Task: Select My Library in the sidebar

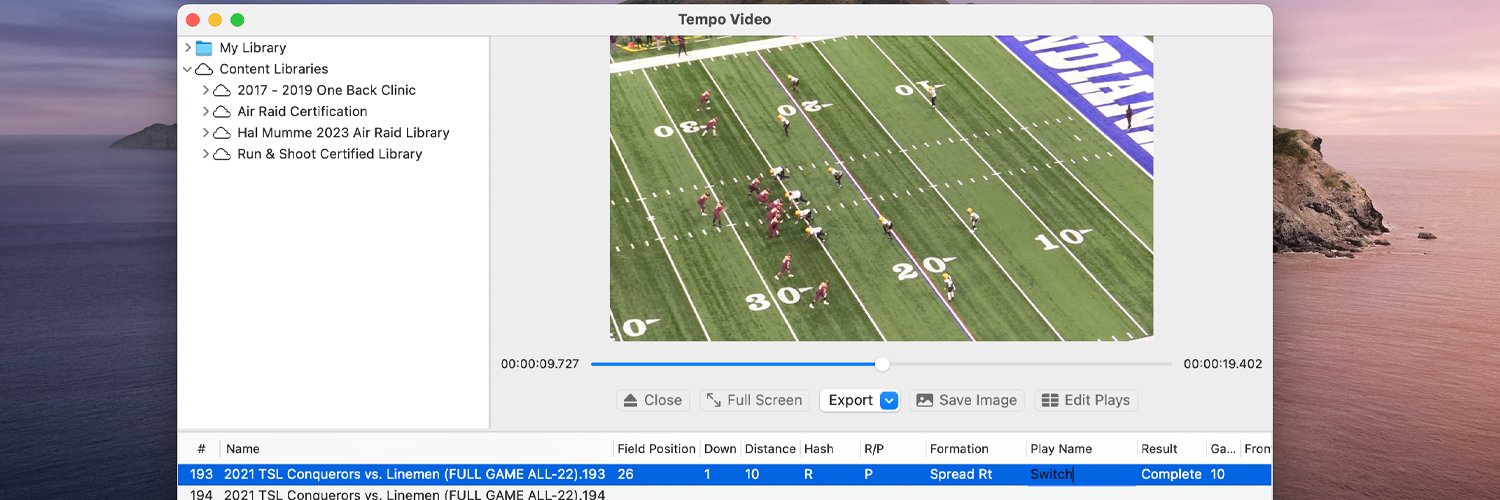Action: click(253, 48)
